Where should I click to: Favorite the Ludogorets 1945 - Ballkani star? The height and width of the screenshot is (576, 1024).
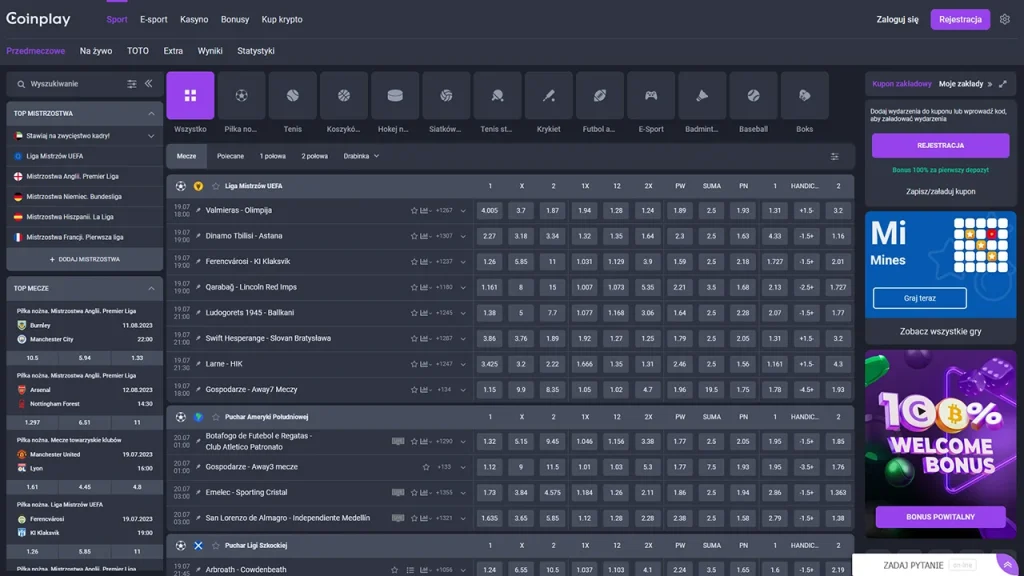click(x=414, y=313)
